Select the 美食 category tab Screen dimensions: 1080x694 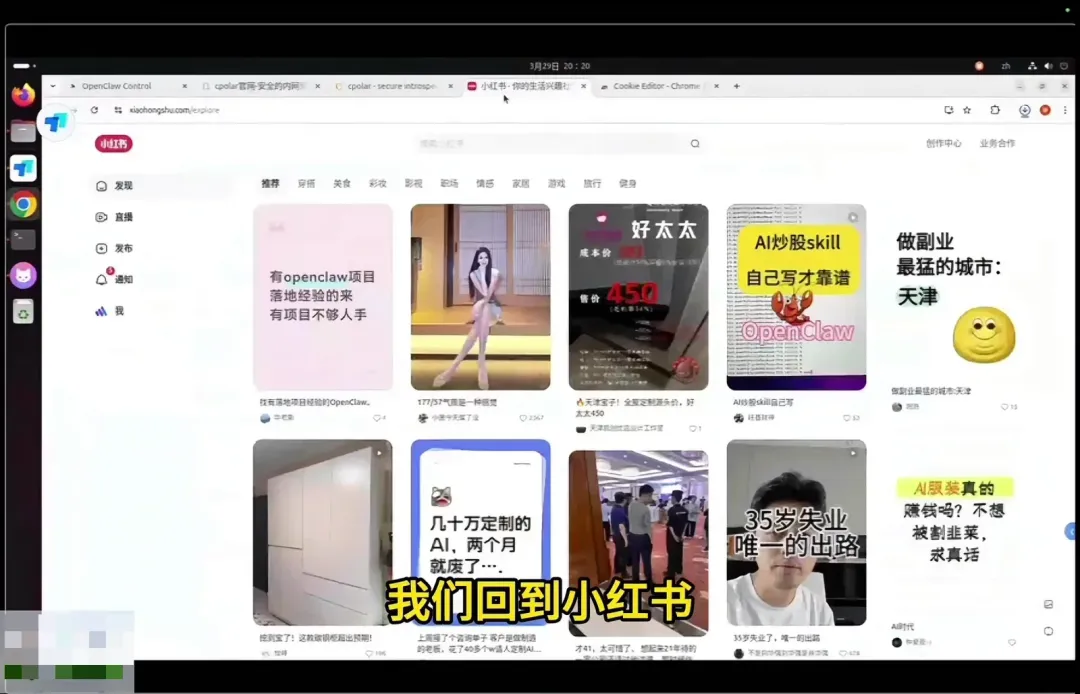pyautogui.click(x=342, y=184)
